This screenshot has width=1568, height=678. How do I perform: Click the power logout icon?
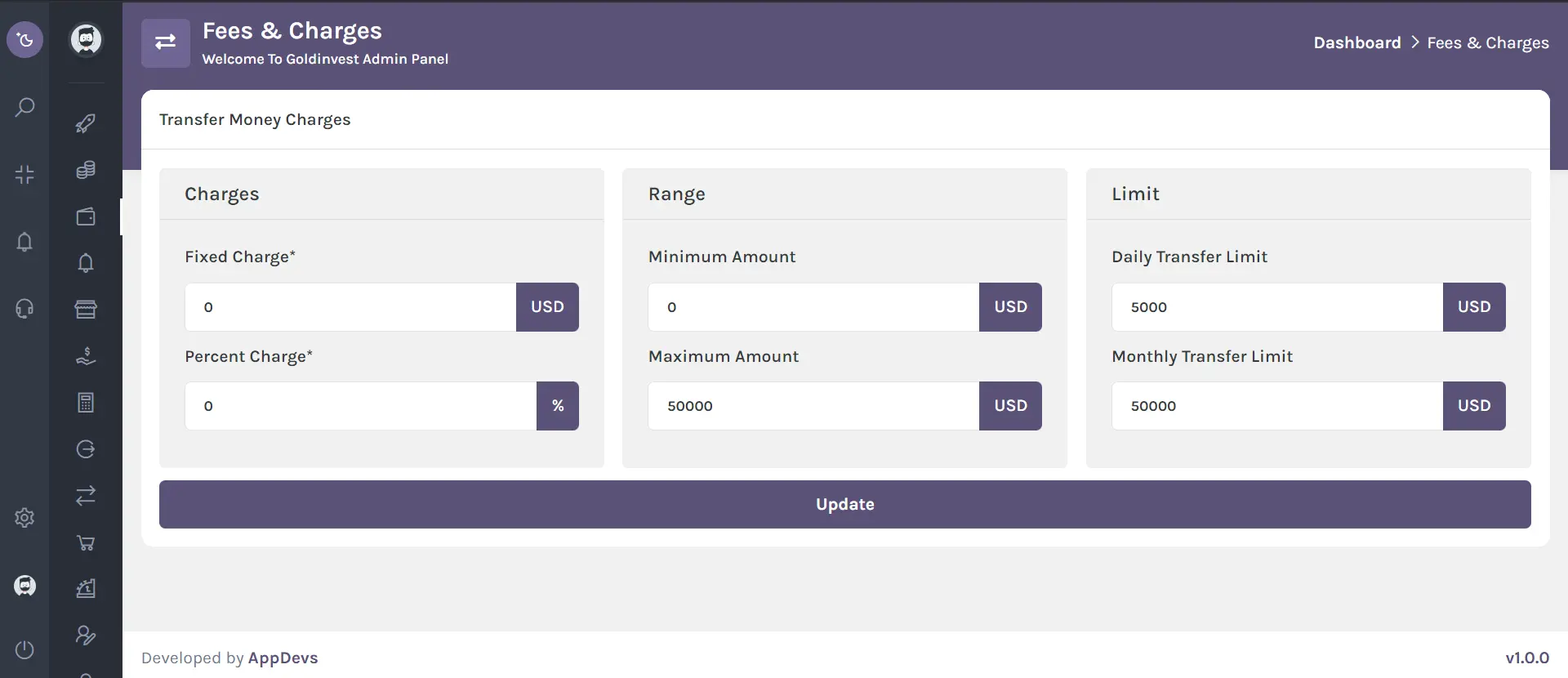pos(24,649)
